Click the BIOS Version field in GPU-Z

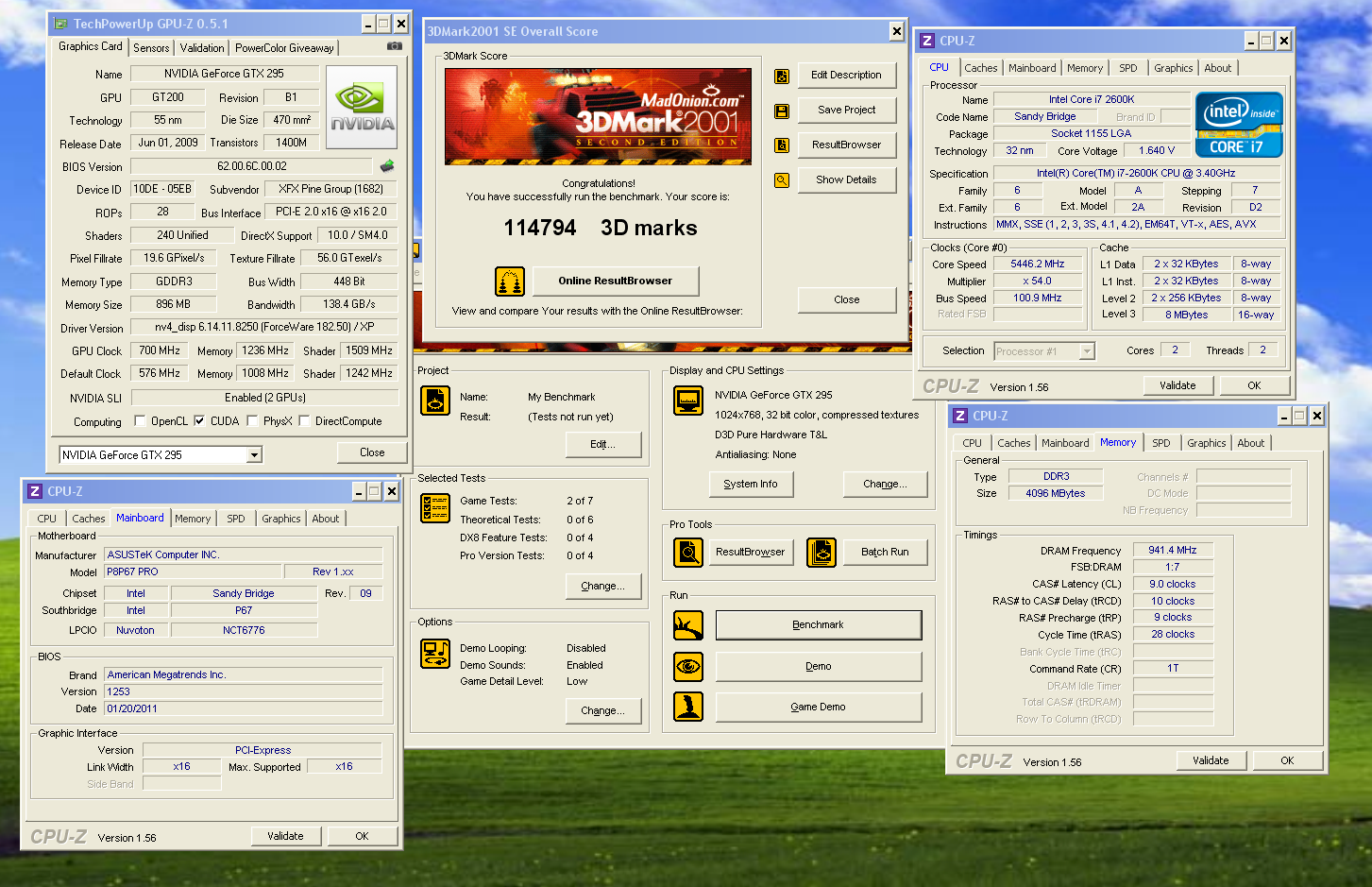(x=252, y=166)
